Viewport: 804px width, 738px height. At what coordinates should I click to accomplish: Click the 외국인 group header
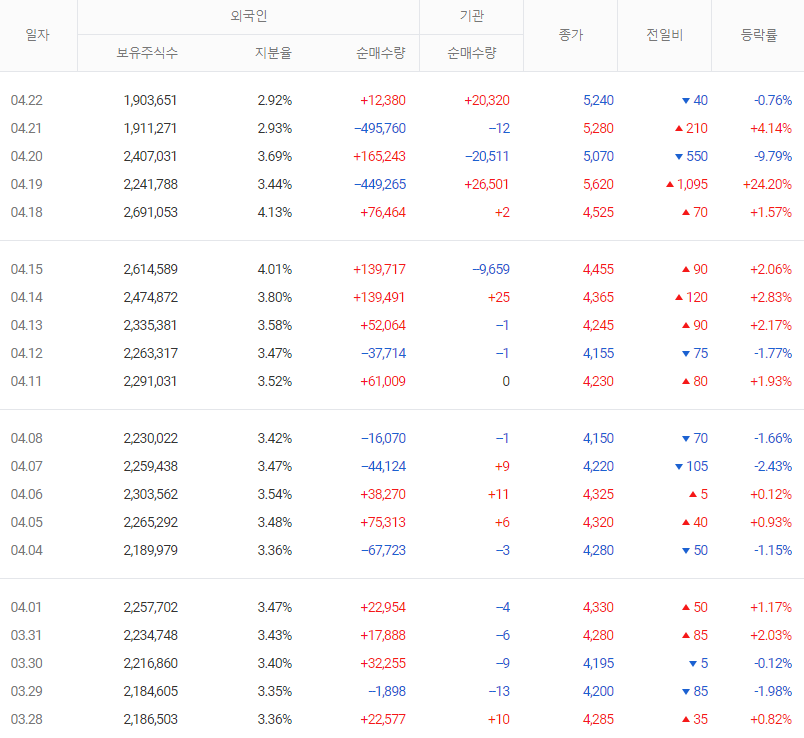[249, 16]
